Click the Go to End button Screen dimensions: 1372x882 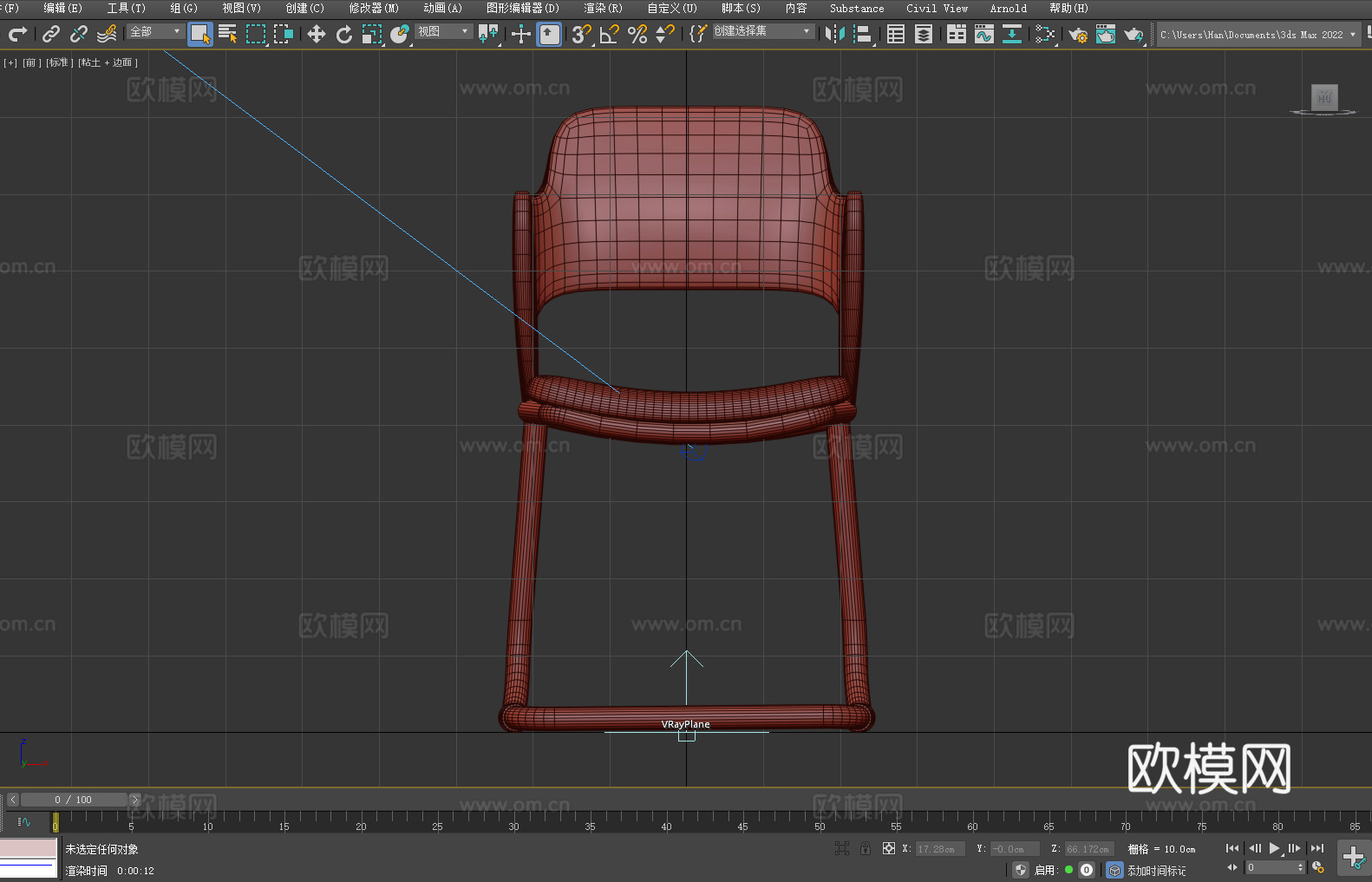1316,848
